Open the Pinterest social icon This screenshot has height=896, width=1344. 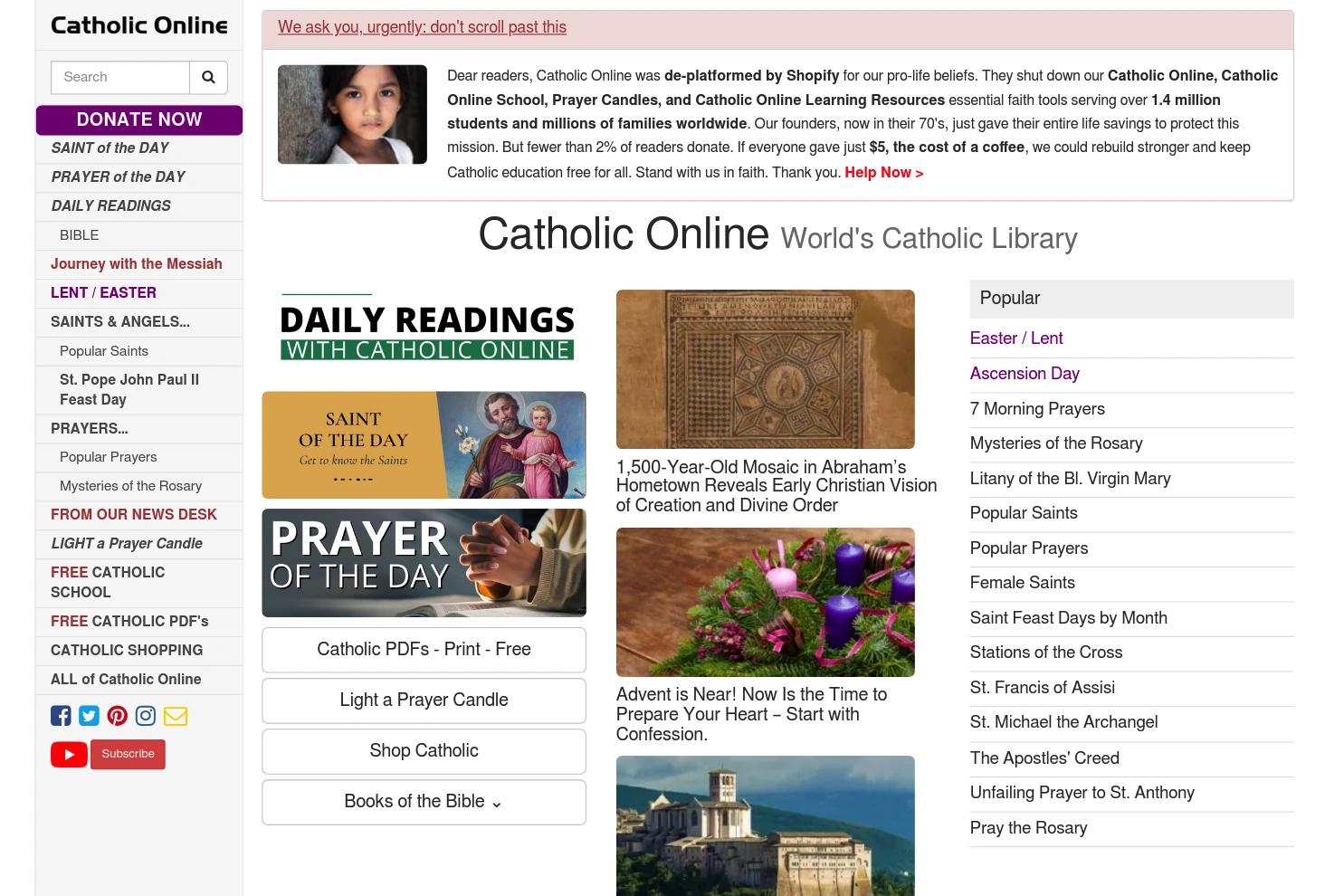point(117,716)
